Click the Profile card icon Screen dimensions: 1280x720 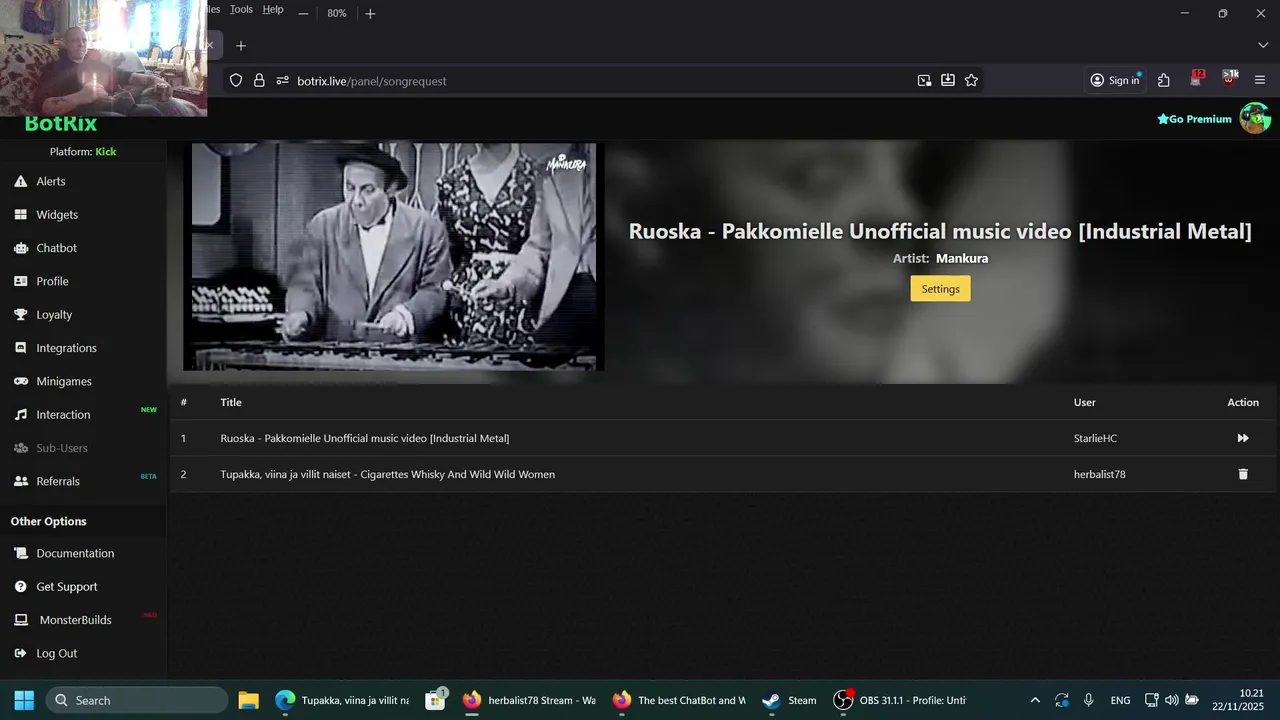coord(20,281)
